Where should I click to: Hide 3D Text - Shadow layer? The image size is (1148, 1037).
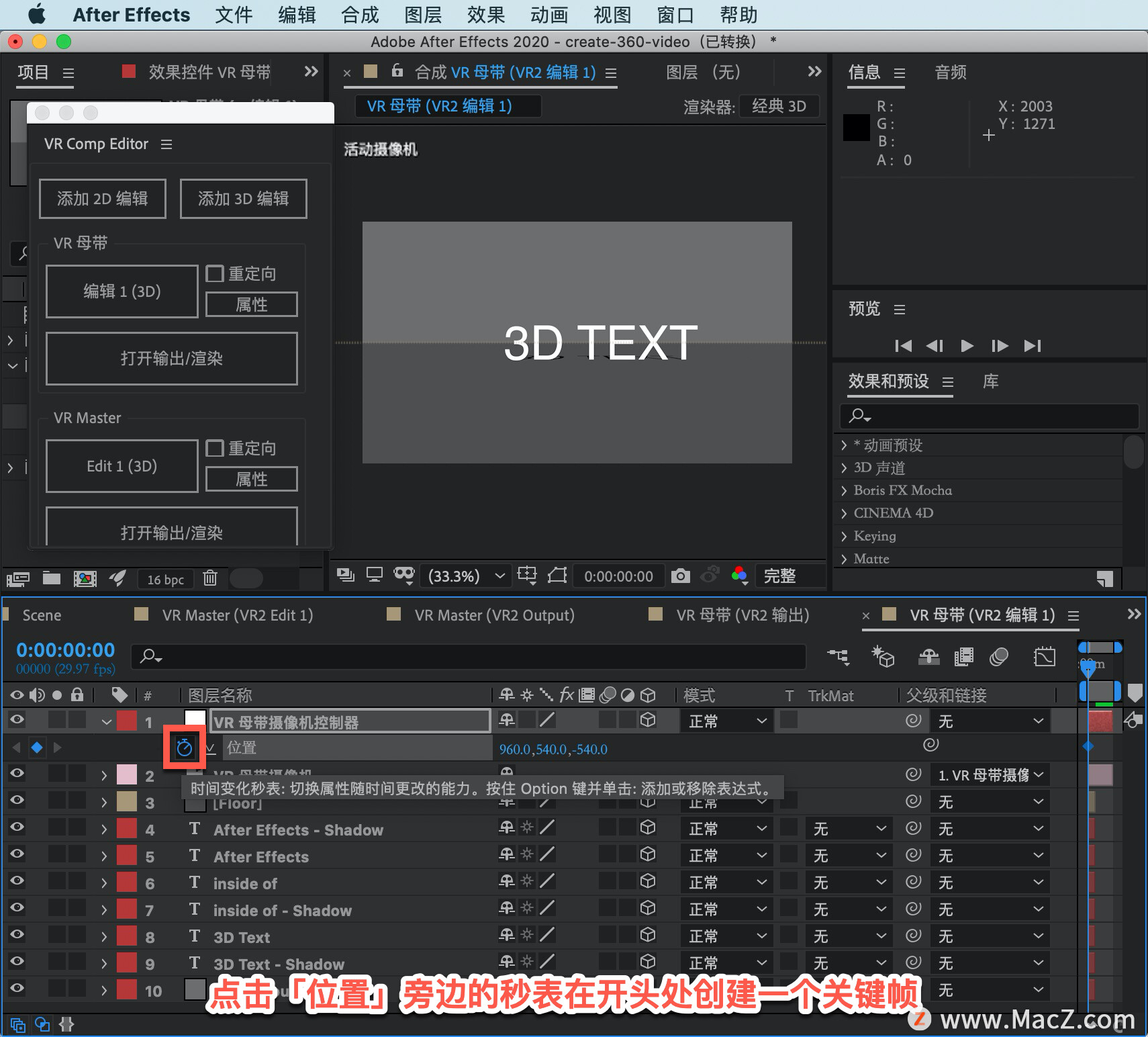[x=17, y=961]
